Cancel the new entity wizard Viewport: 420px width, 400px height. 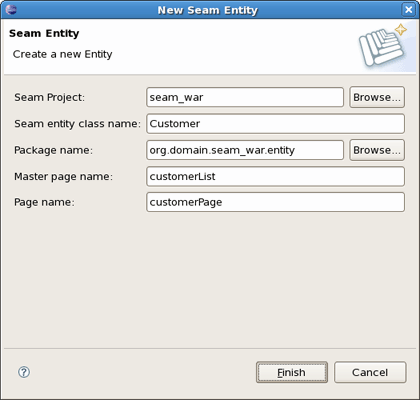click(x=370, y=372)
